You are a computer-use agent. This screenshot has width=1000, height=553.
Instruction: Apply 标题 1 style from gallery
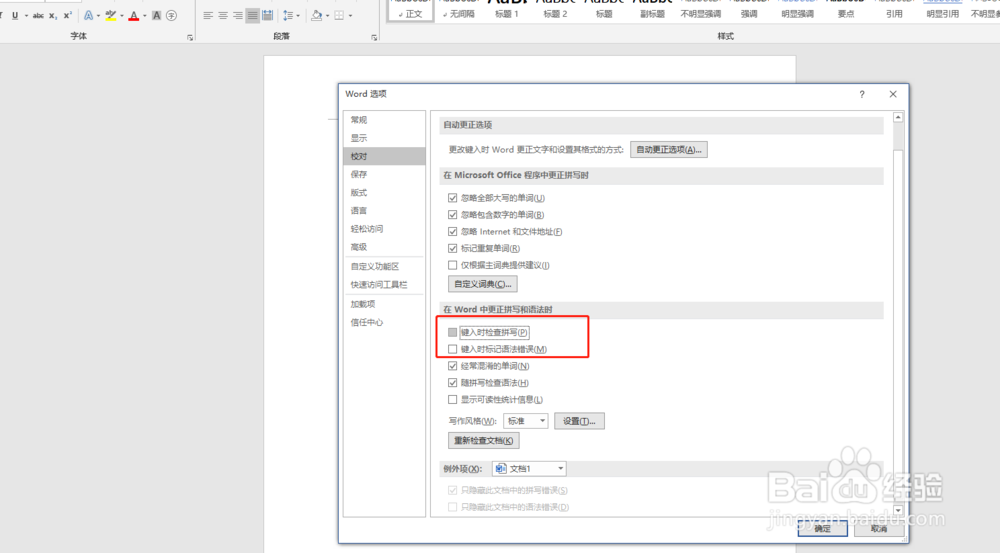[x=507, y=11]
